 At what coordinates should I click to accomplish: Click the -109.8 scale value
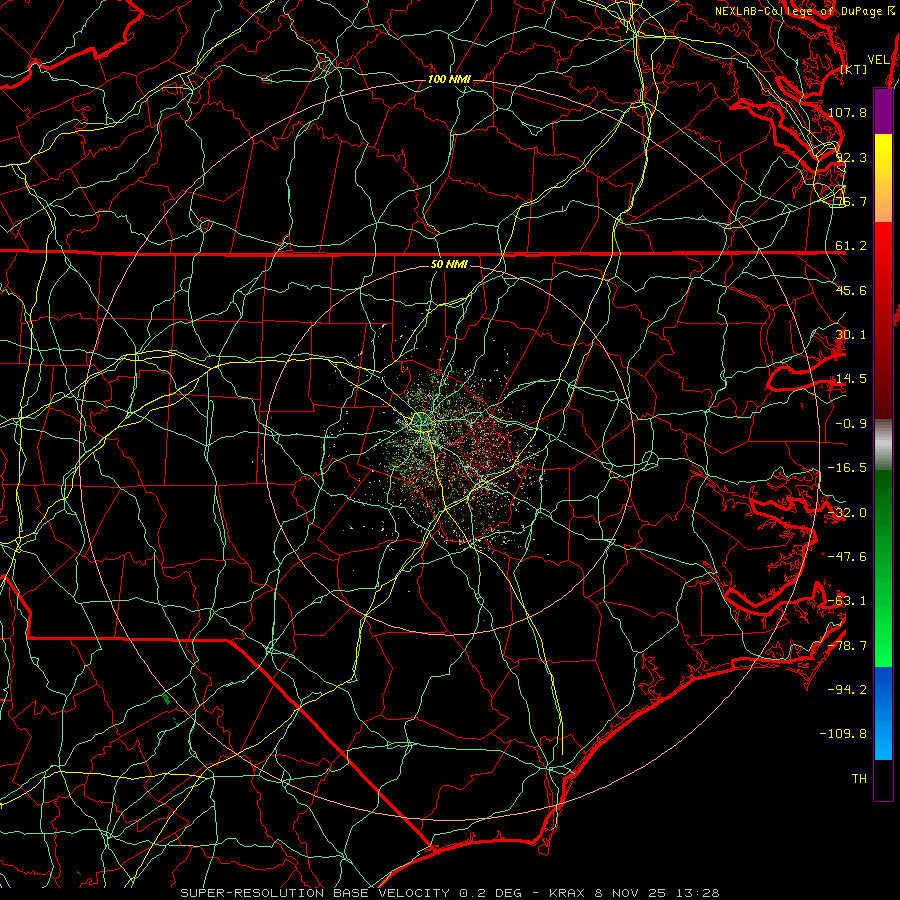843,734
